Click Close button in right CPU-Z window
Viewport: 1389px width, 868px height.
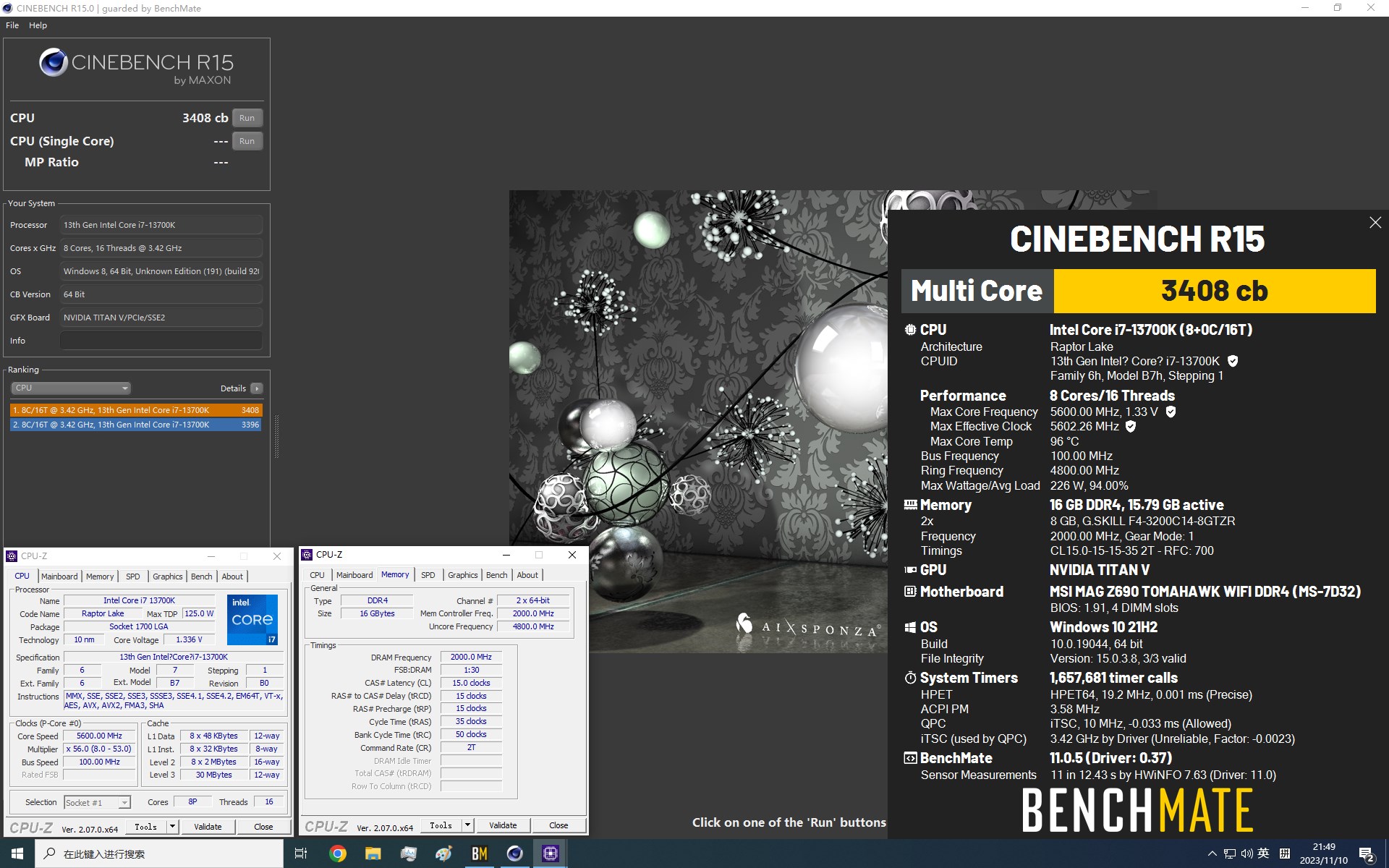point(558,825)
